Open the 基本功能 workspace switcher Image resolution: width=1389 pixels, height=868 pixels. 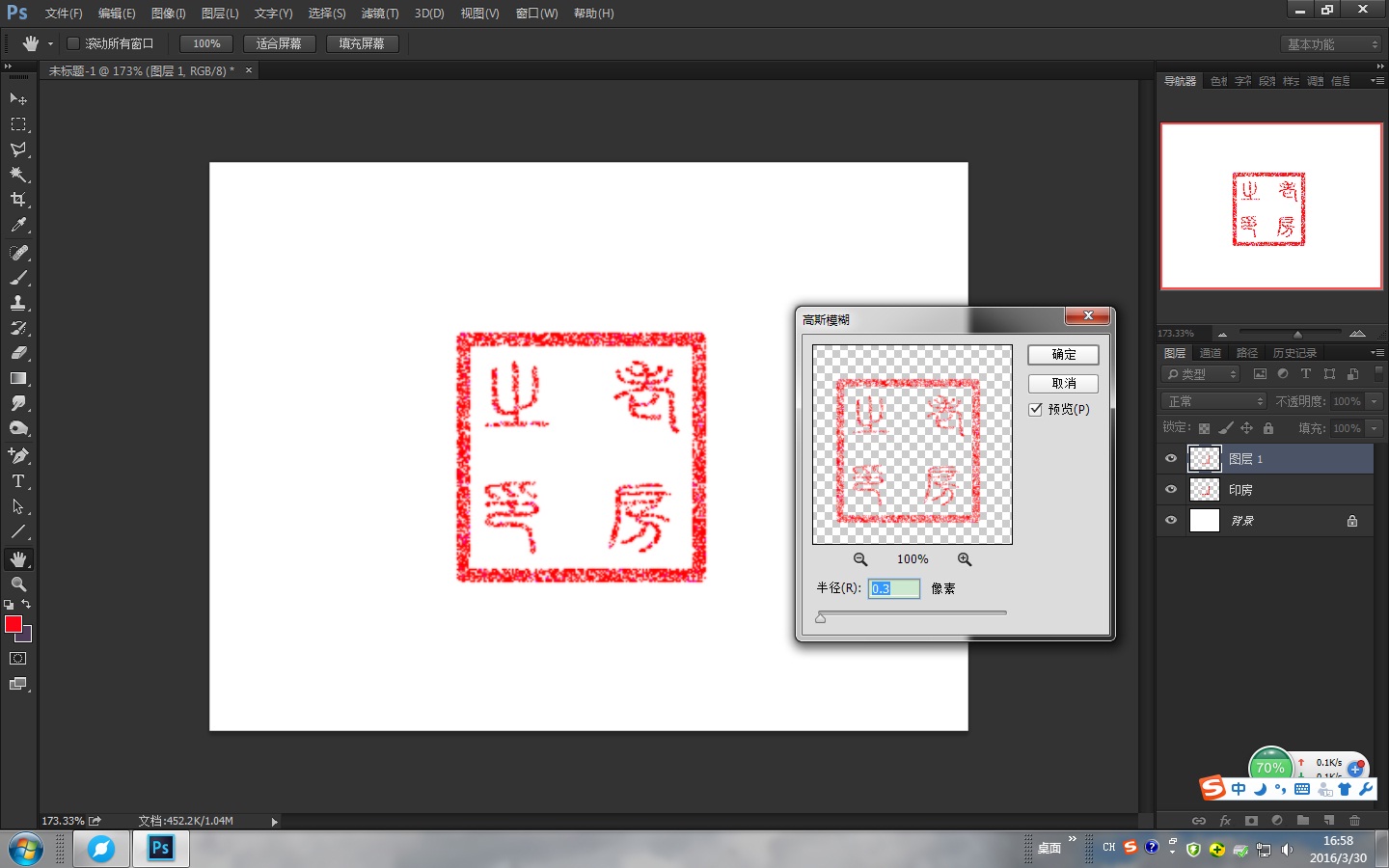coord(1330,42)
